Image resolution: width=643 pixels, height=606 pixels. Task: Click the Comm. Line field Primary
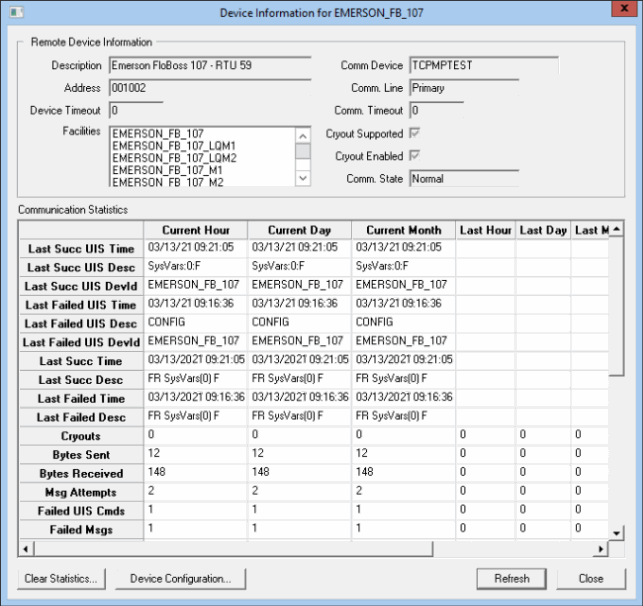tap(464, 88)
